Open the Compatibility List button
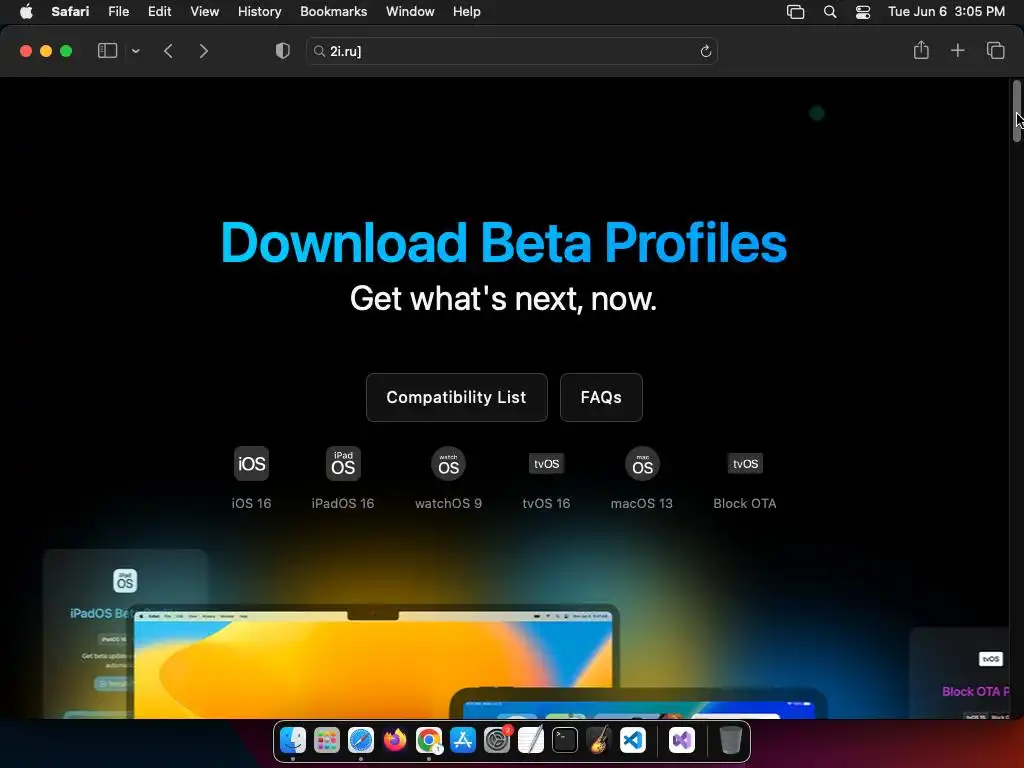The width and height of the screenshot is (1024, 768). click(x=456, y=397)
